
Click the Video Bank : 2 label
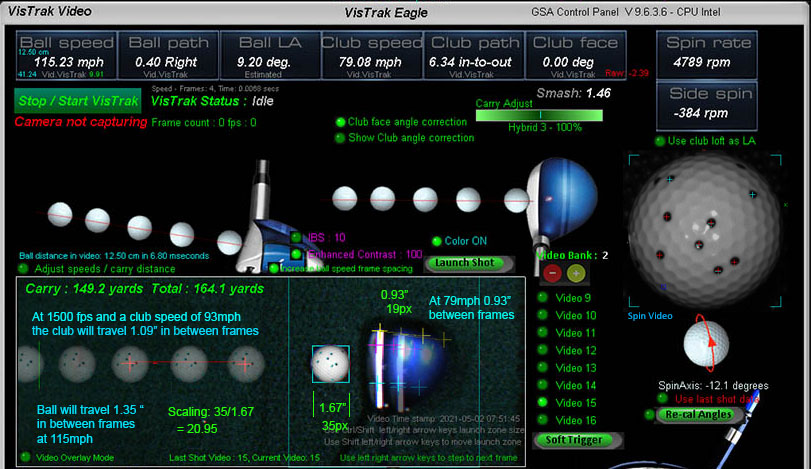pos(572,255)
